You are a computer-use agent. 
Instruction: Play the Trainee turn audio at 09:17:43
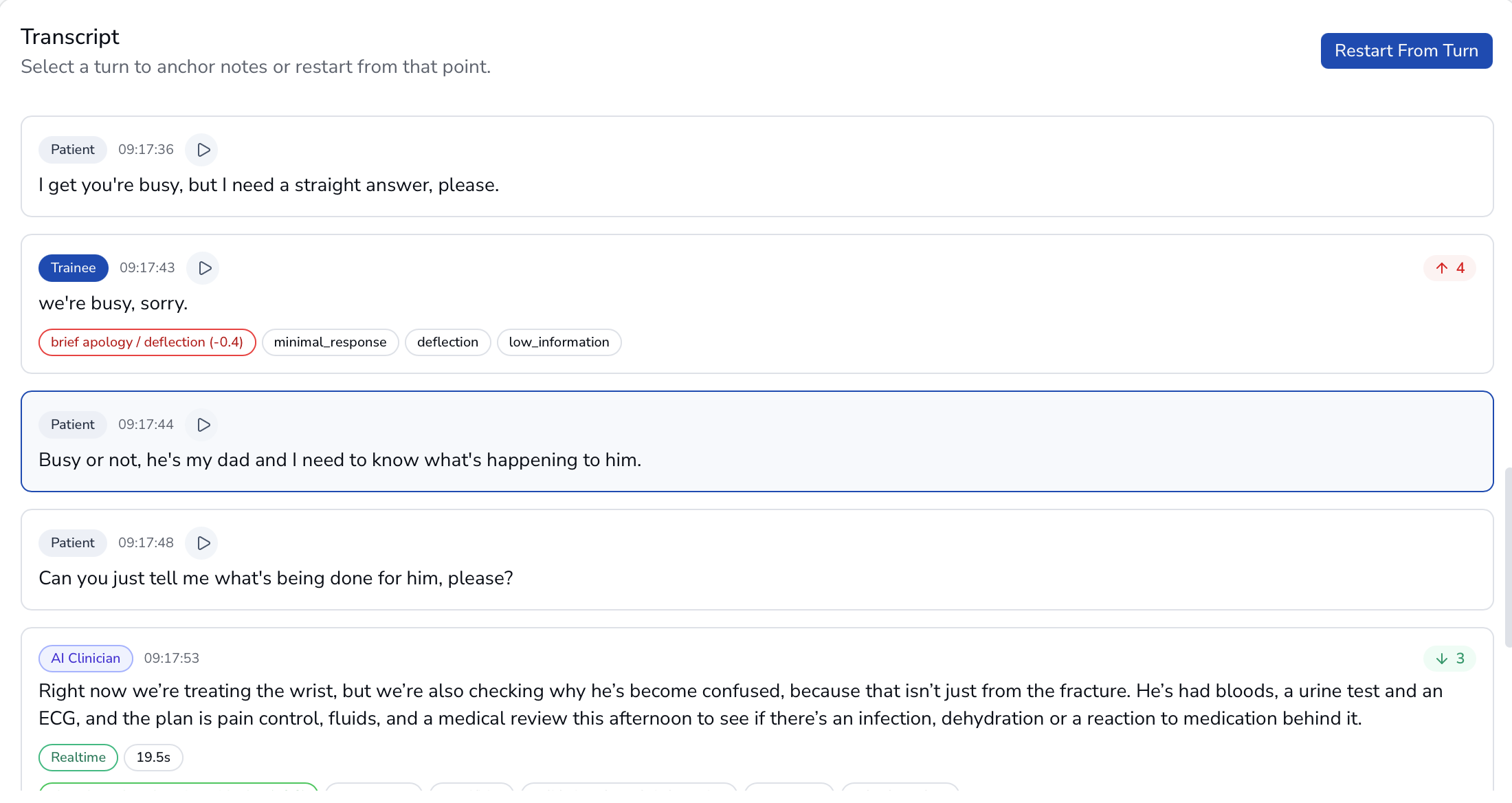(x=204, y=268)
